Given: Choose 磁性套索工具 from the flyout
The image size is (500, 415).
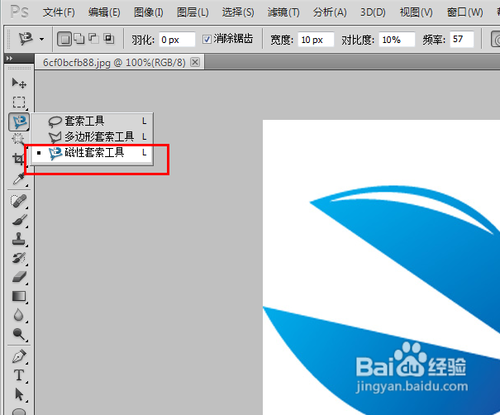Looking at the screenshot, I should 92,153.
